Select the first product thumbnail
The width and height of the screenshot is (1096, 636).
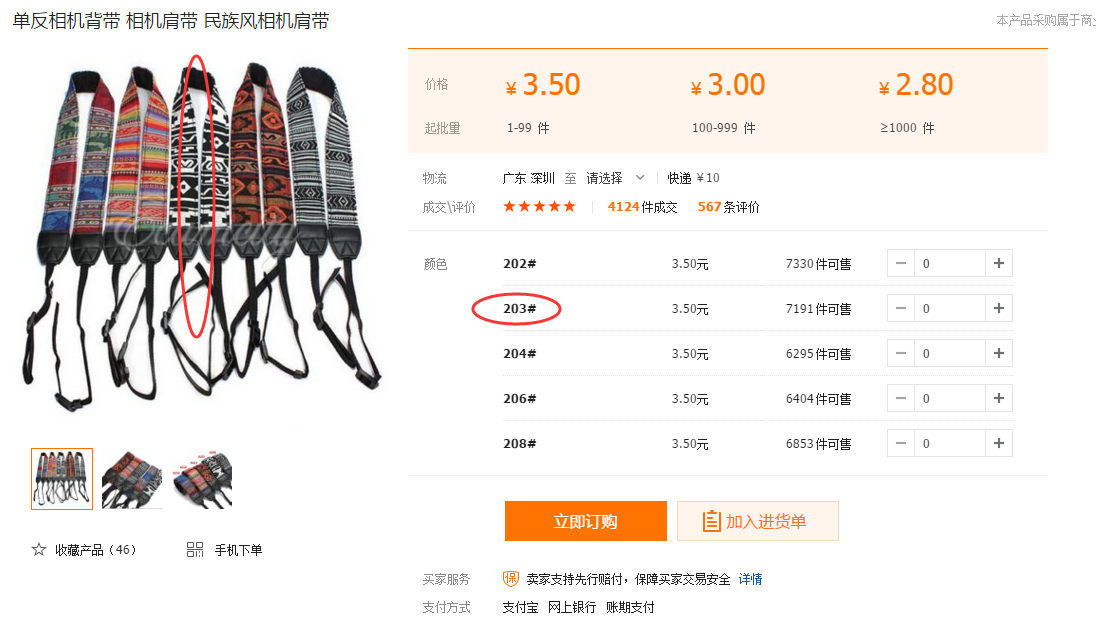point(62,479)
